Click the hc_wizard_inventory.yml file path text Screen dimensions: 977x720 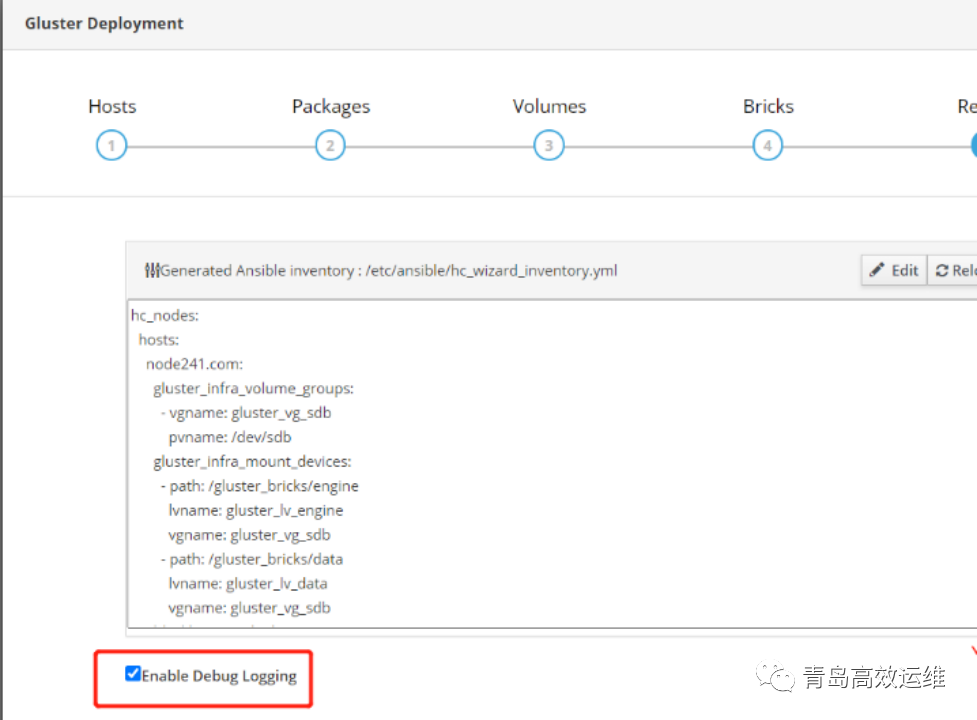pos(492,270)
